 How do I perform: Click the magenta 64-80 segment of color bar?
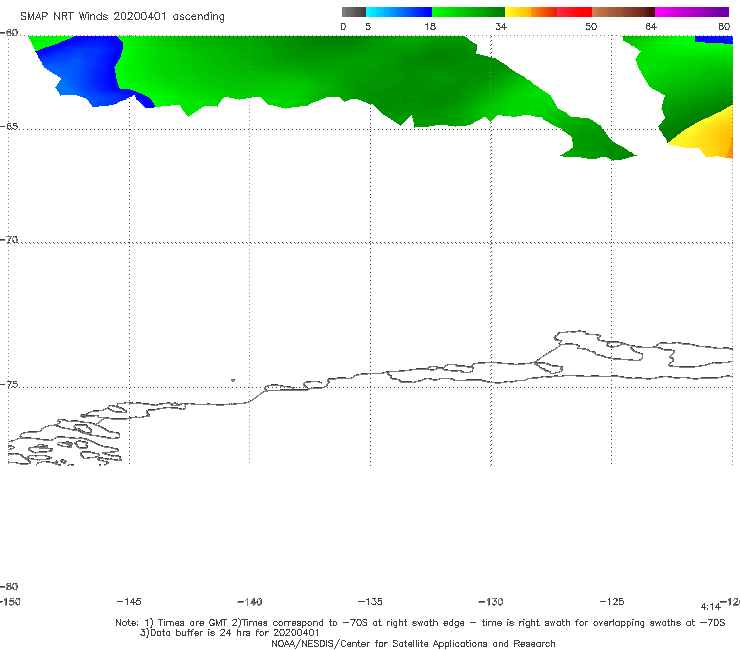pyautogui.click(x=692, y=12)
